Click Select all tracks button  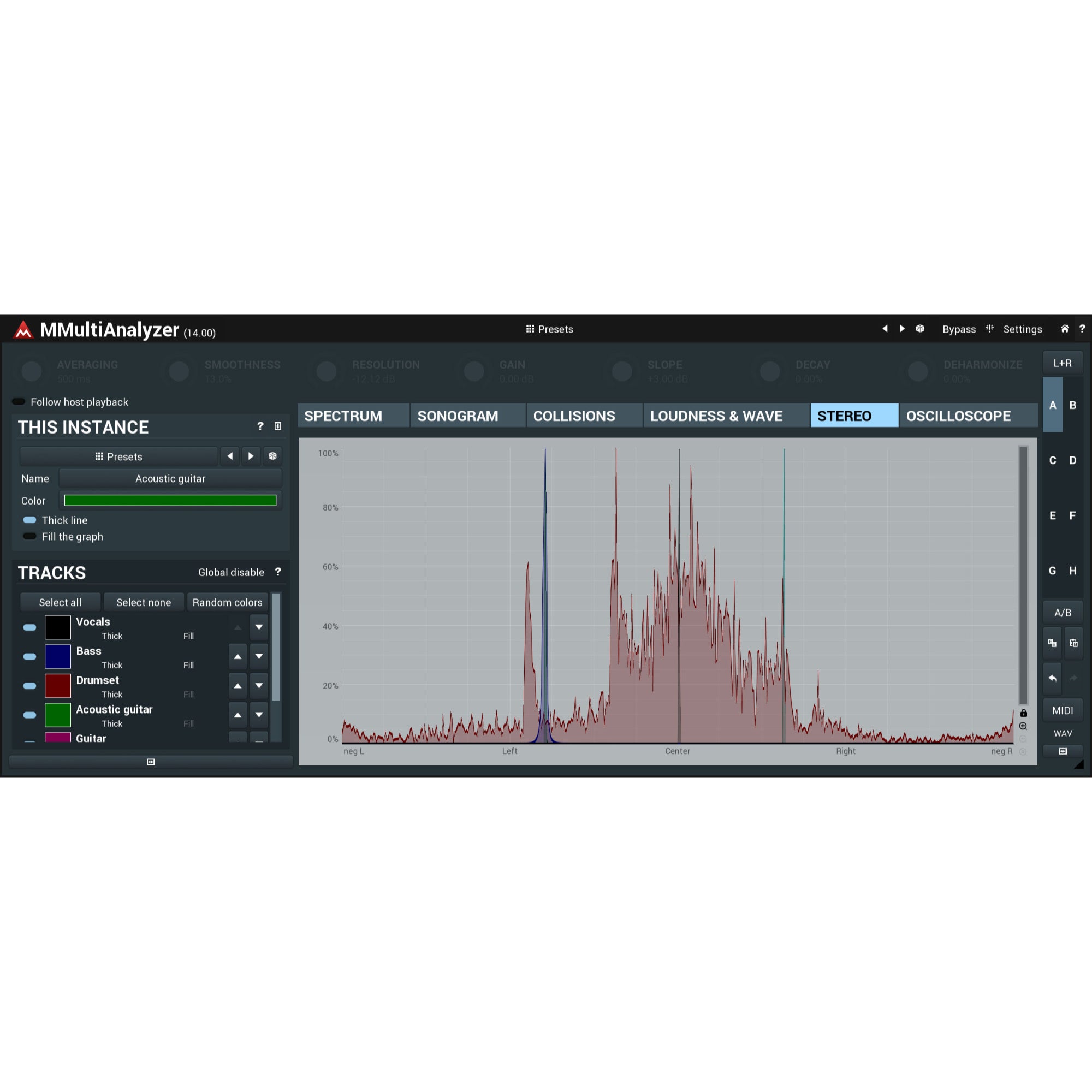click(x=61, y=602)
